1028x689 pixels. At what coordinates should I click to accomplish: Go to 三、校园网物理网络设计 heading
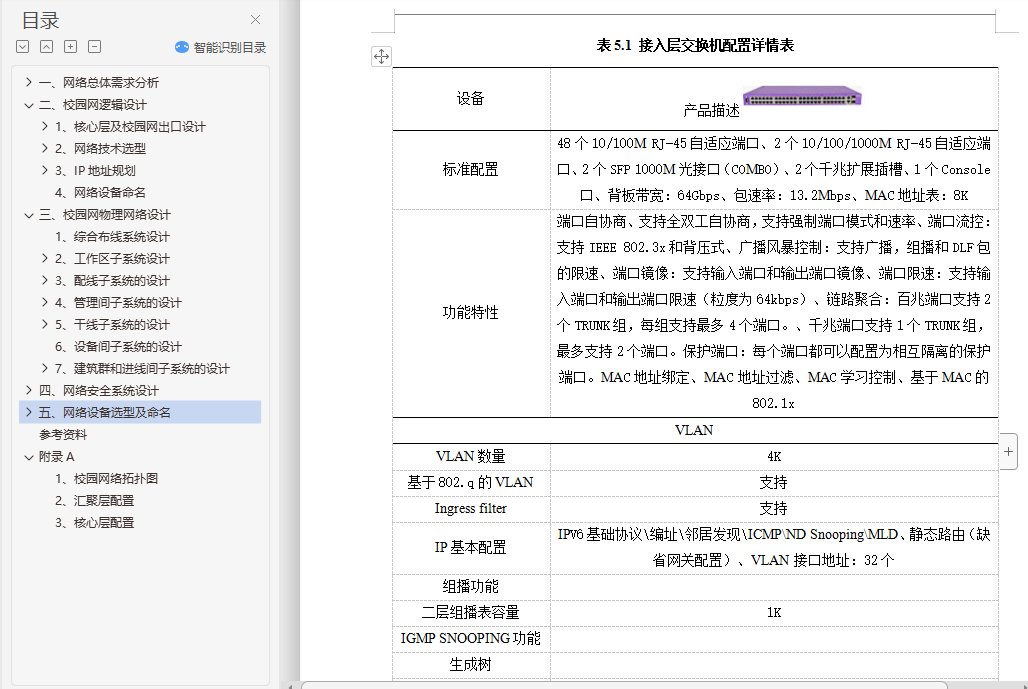[x=104, y=214]
